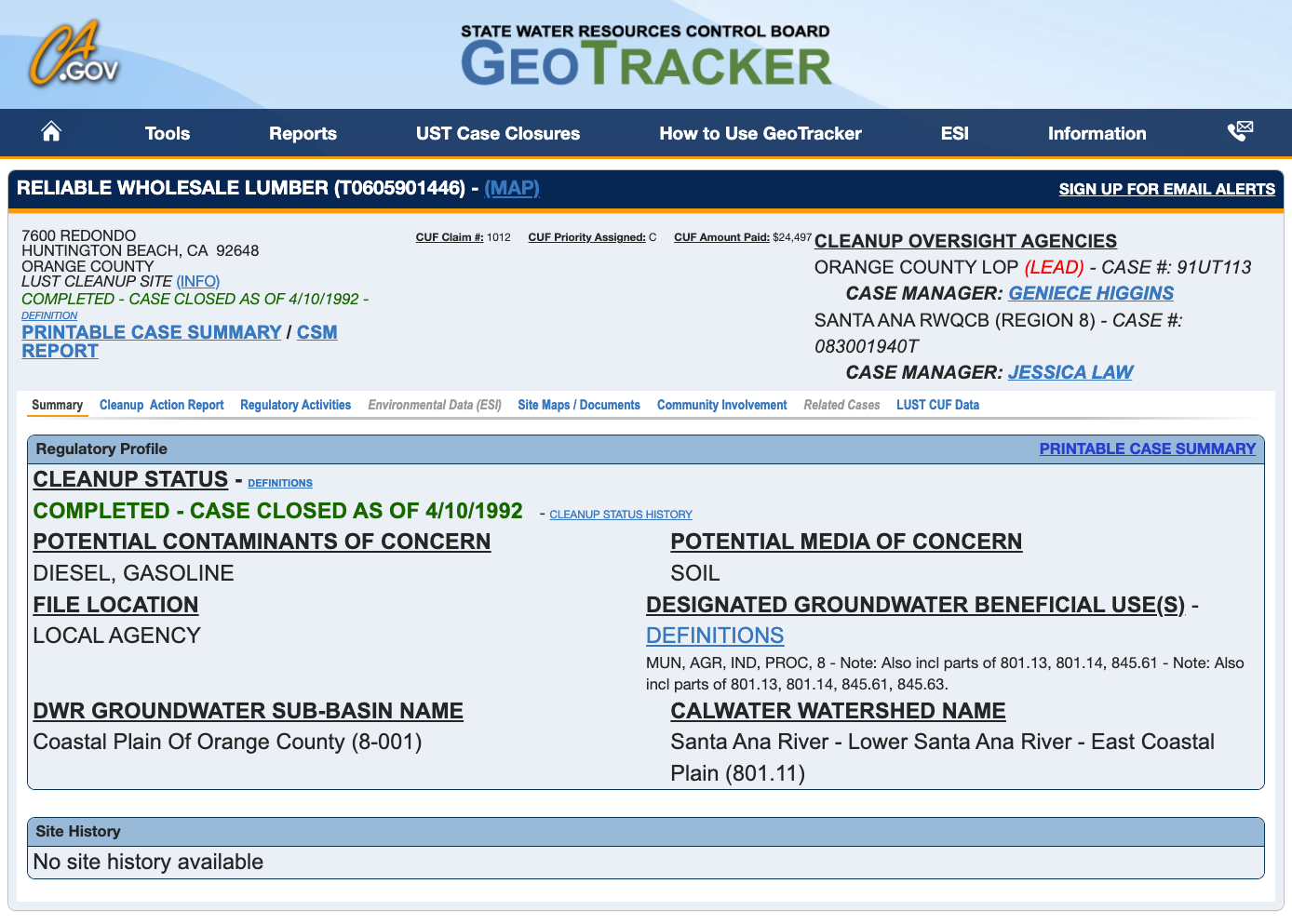Click the Home icon in navigation bar
Screen dimensions: 1292x924
(50, 132)
